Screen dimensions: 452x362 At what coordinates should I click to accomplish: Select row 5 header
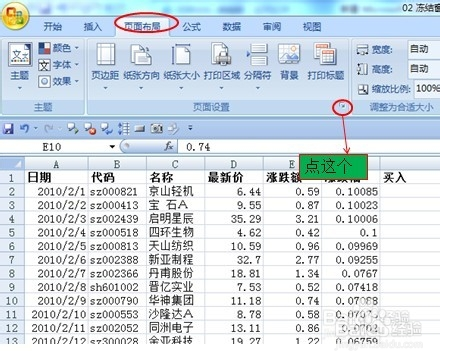click(x=12, y=232)
